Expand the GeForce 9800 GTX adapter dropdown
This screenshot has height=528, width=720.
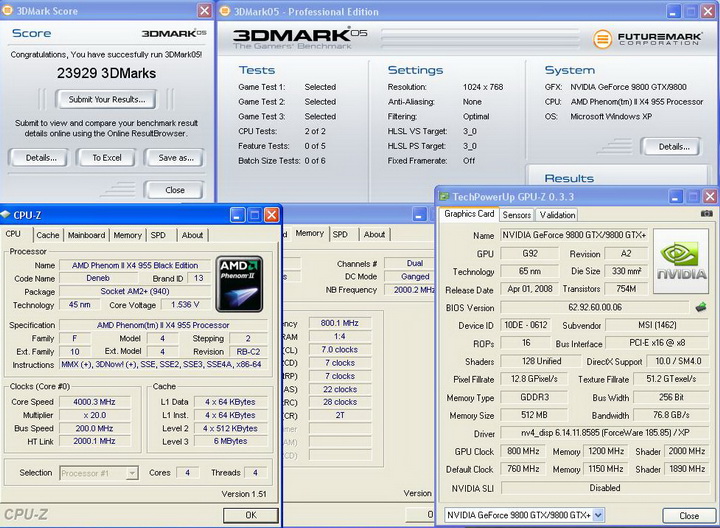coord(599,515)
